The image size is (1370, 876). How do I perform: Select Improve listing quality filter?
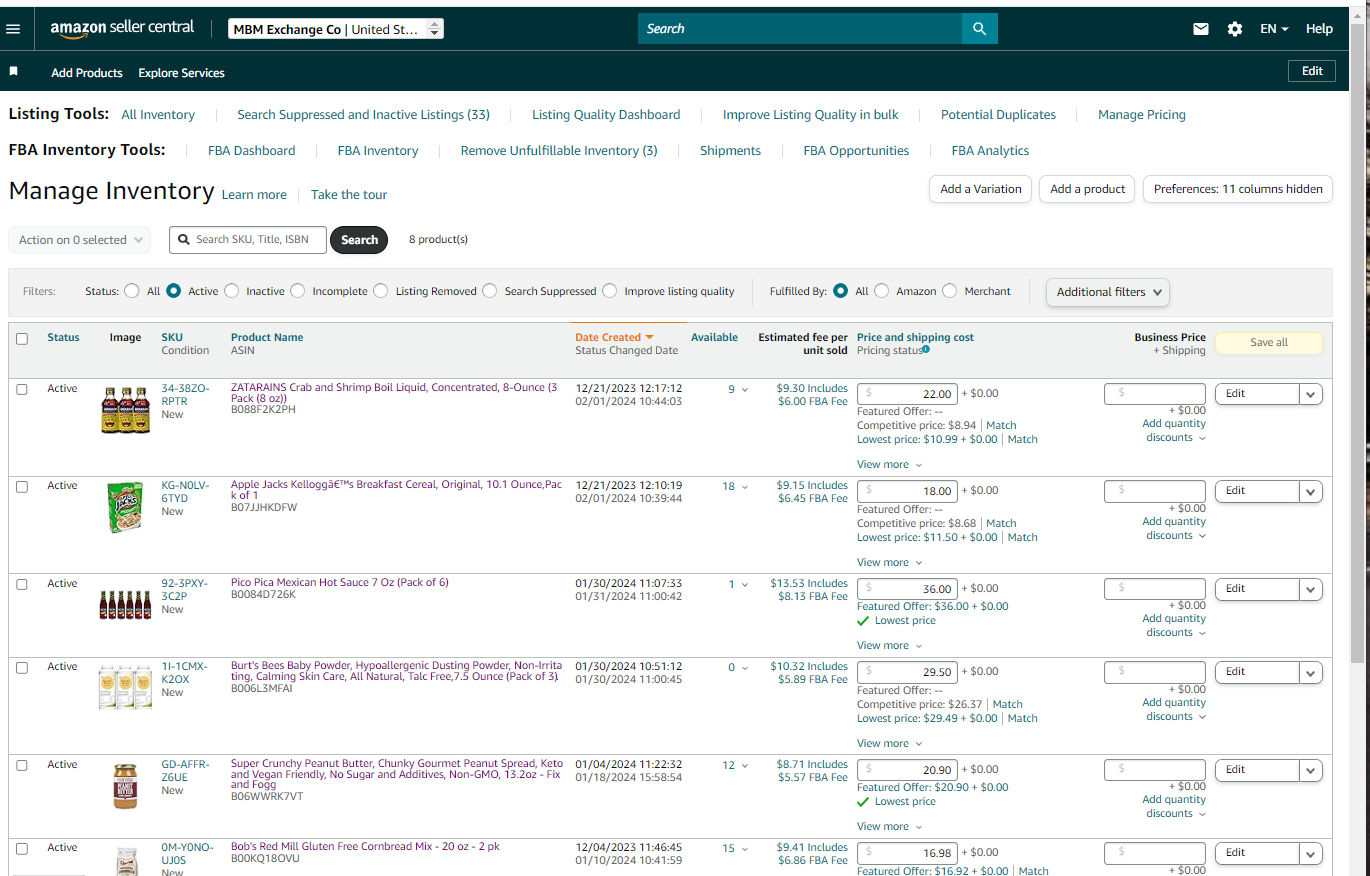pos(610,291)
